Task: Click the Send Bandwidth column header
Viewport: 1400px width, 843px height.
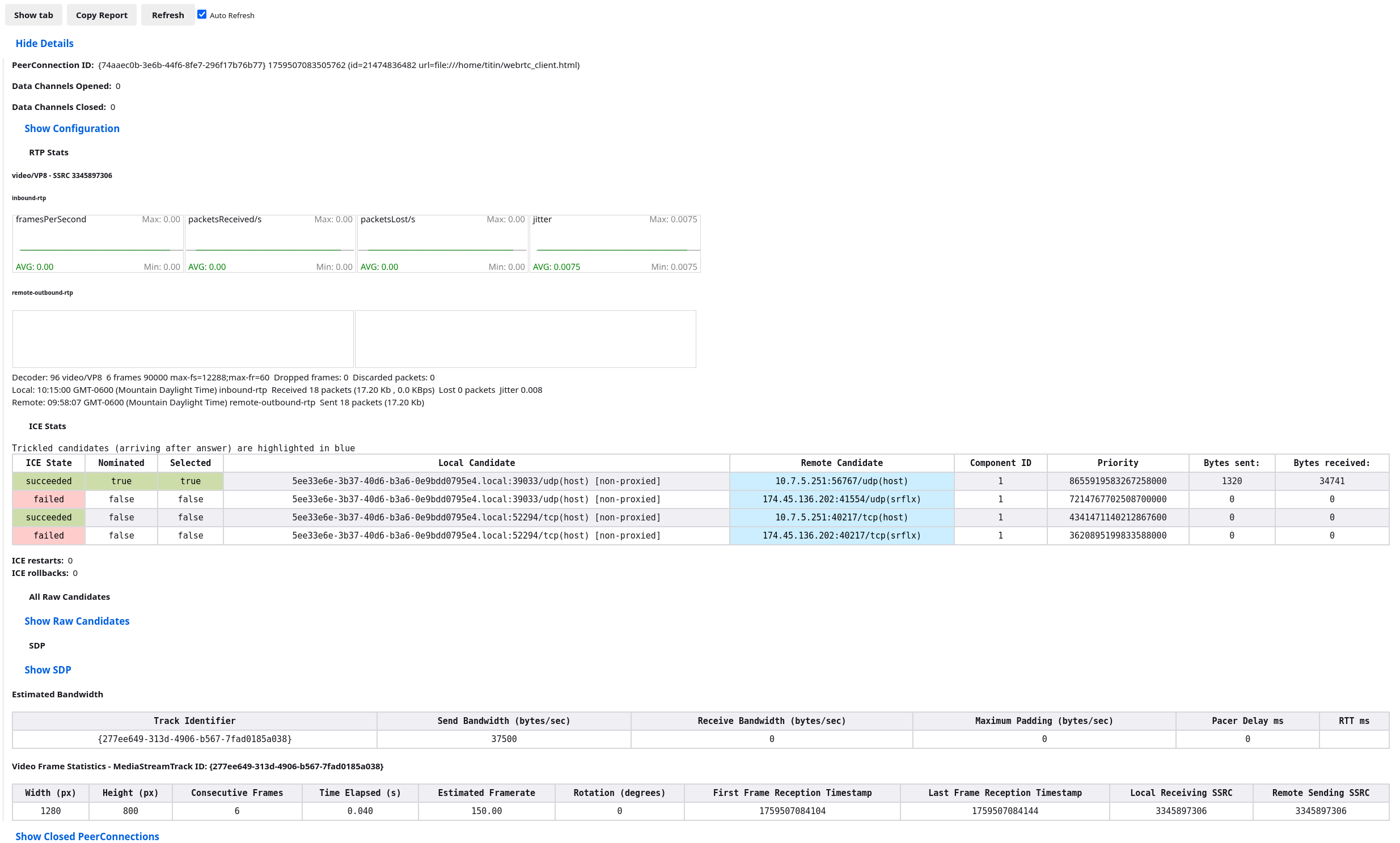Action: 504,722
